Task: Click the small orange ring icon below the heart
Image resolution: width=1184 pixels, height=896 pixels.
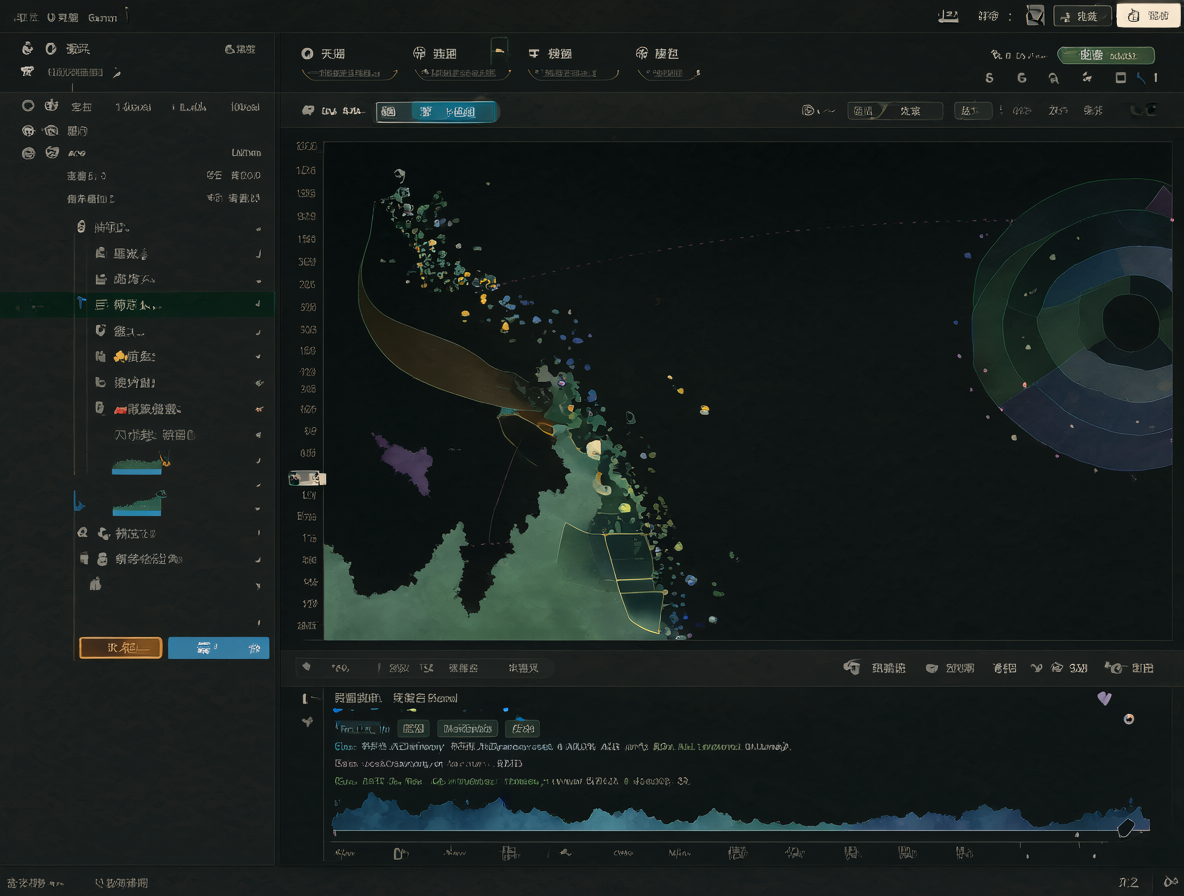Action: click(x=1129, y=719)
